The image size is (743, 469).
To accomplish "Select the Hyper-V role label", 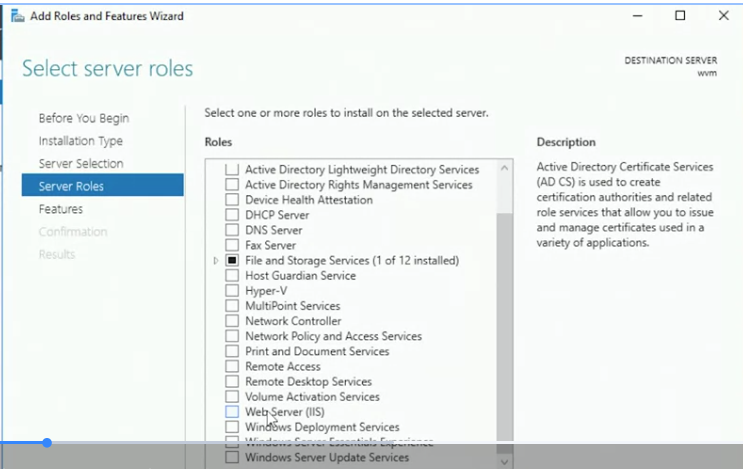I will click(x=266, y=290).
